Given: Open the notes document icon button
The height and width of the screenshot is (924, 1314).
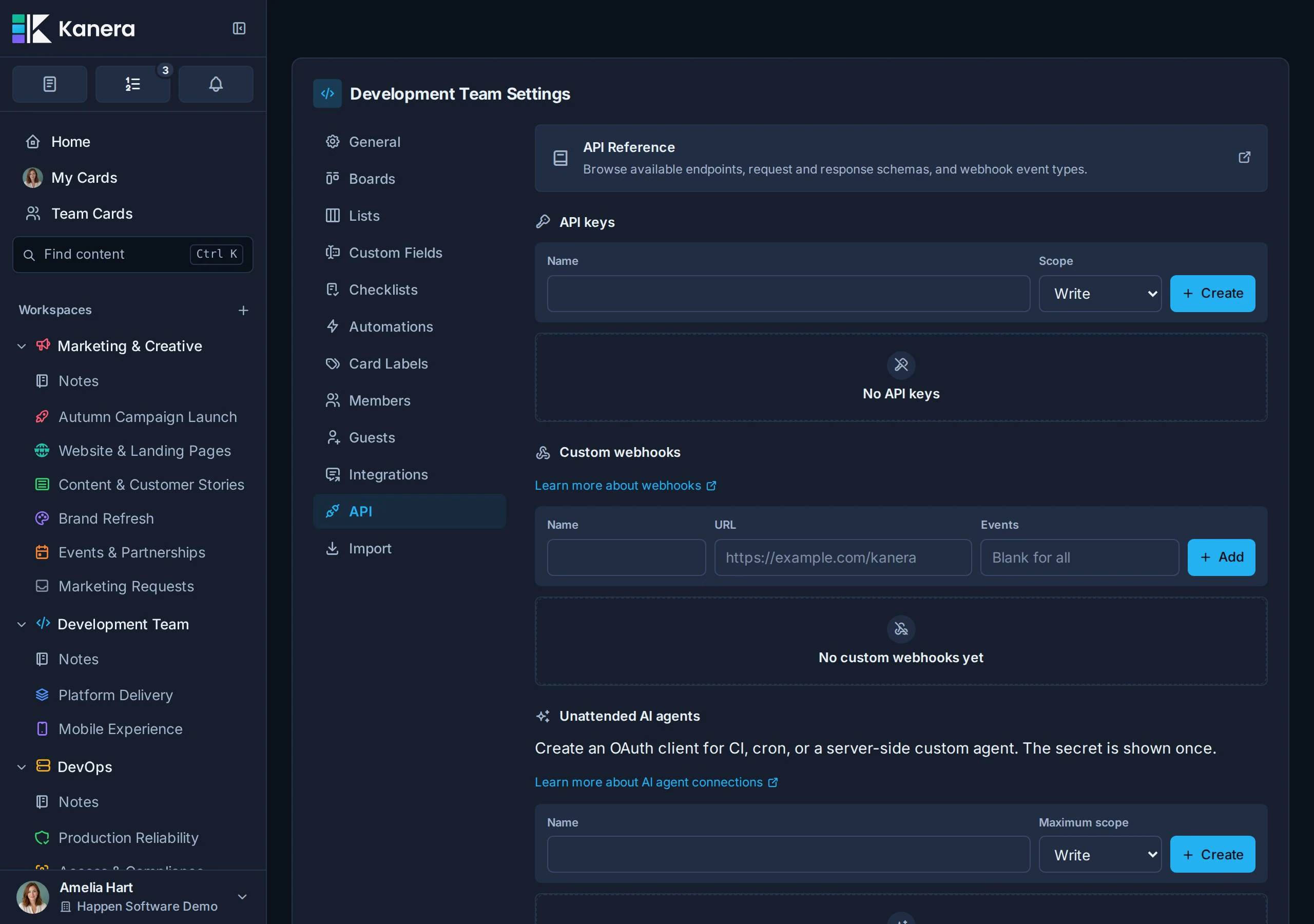Looking at the screenshot, I should pos(50,84).
